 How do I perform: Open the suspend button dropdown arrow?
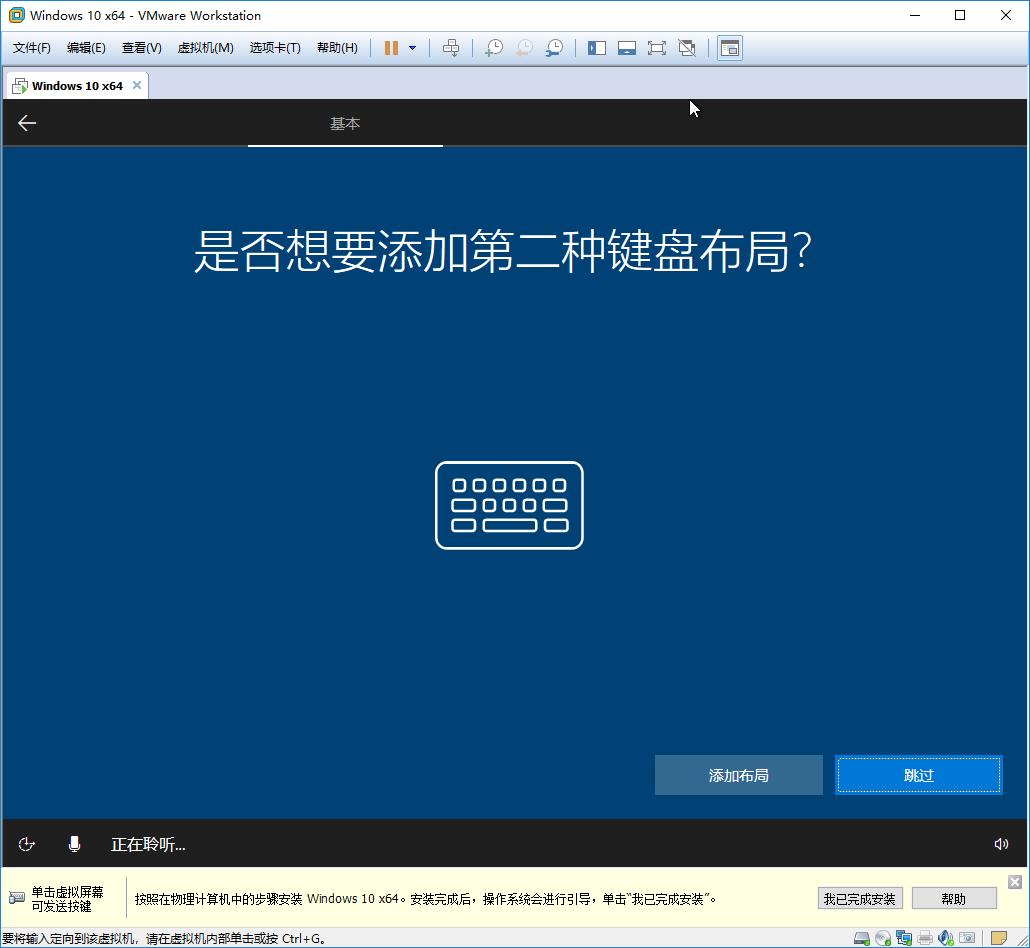point(411,47)
